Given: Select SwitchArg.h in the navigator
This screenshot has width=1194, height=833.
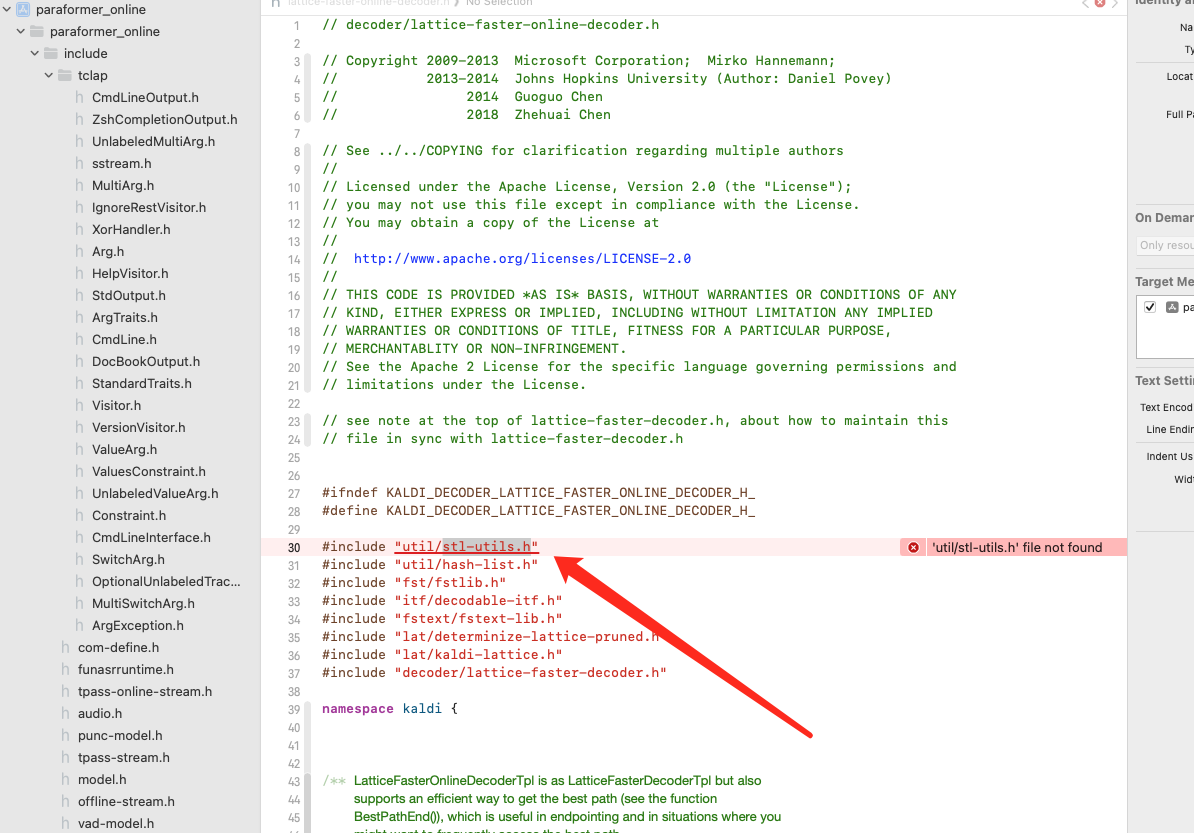Looking at the screenshot, I should (128, 560).
